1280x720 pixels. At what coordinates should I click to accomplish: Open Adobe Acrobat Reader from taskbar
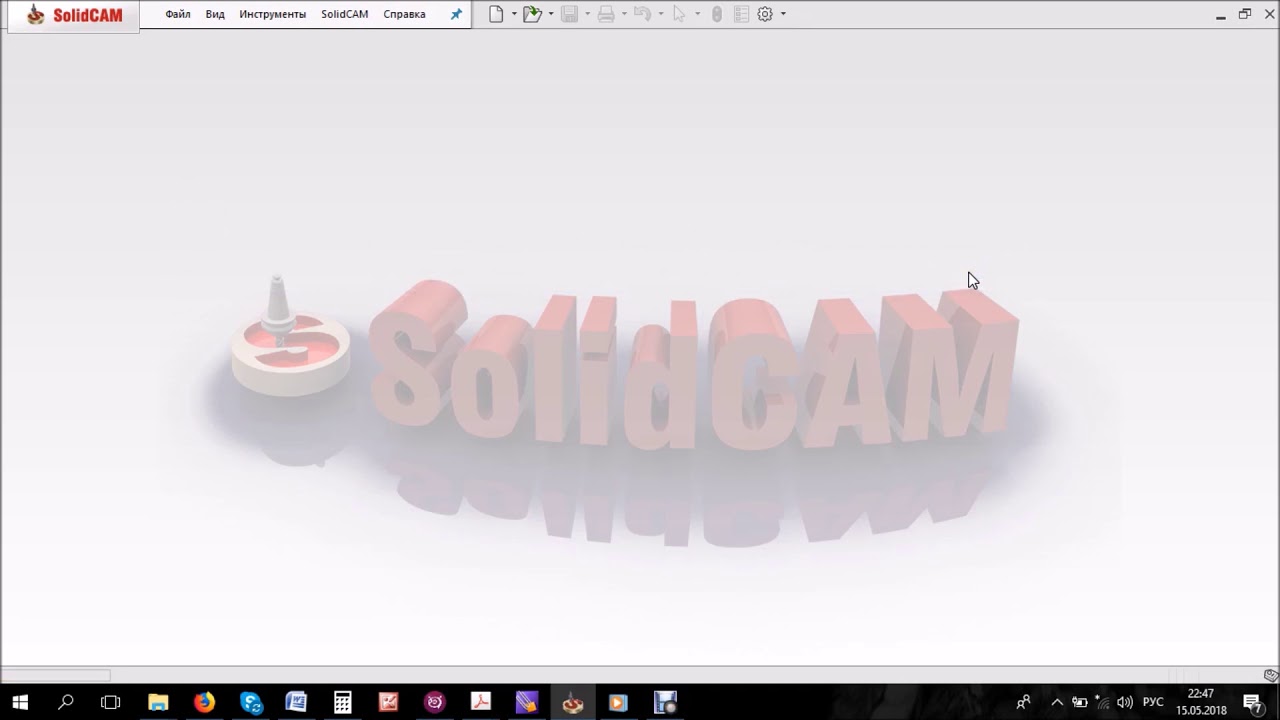480,702
